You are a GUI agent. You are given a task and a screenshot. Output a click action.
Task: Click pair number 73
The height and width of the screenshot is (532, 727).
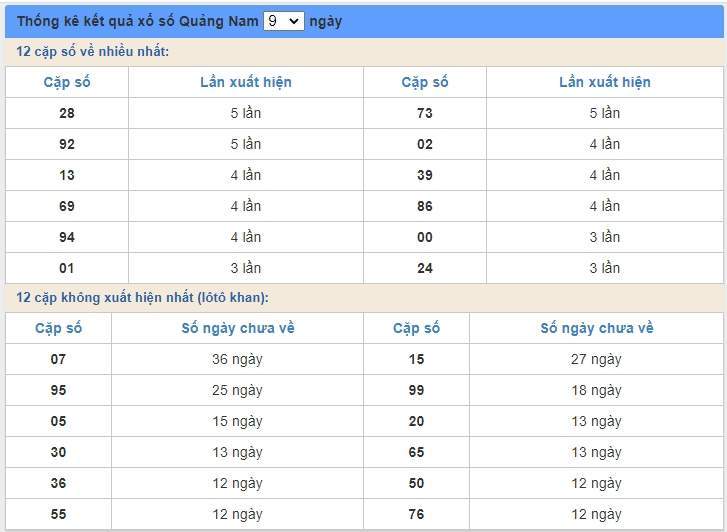pyautogui.click(x=425, y=113)
